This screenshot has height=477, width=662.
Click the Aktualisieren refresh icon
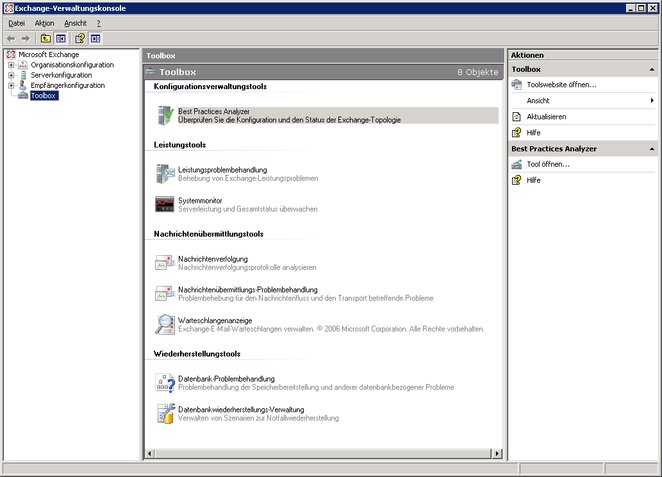coord(517,117)
